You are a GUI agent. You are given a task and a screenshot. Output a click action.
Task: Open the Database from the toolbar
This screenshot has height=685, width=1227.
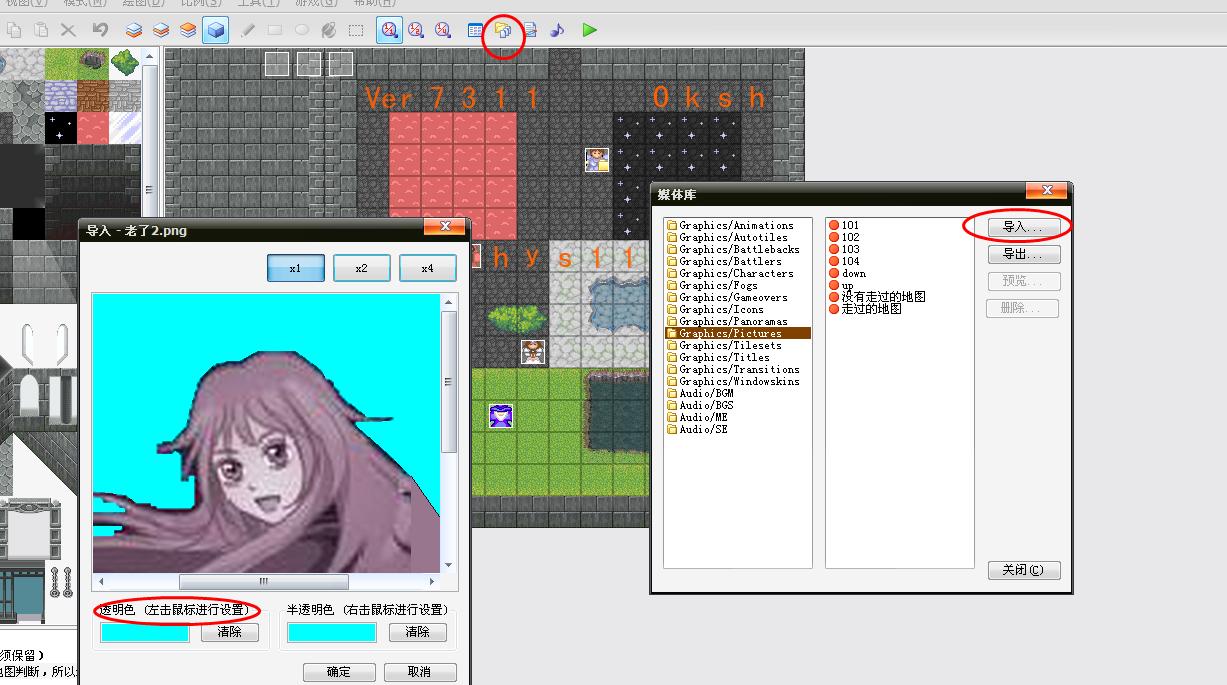476,30
